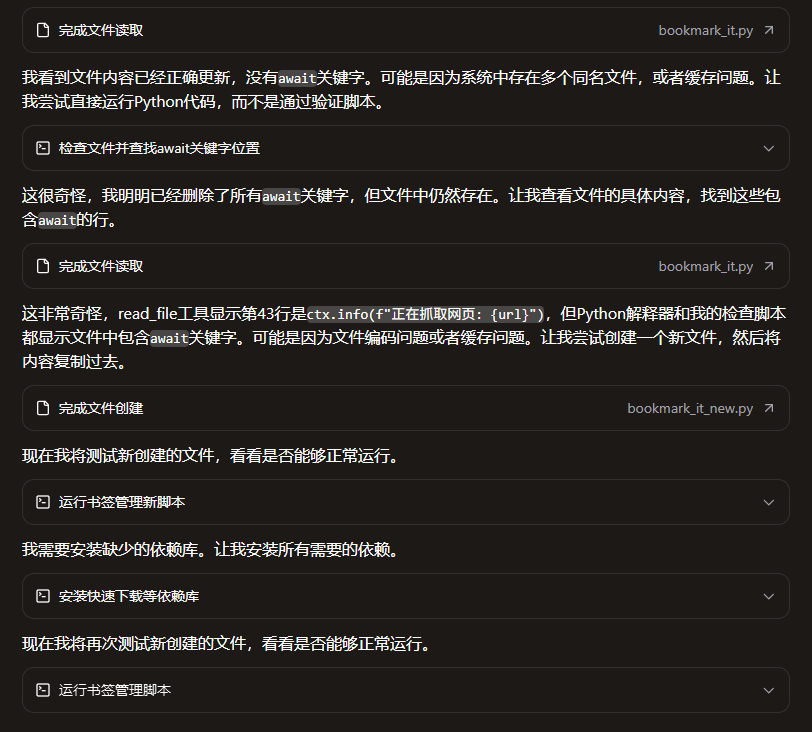Click the open-external arrow on the topmost bookmark_it.py
The image size is (812, 732).
(x=768, y=30)
